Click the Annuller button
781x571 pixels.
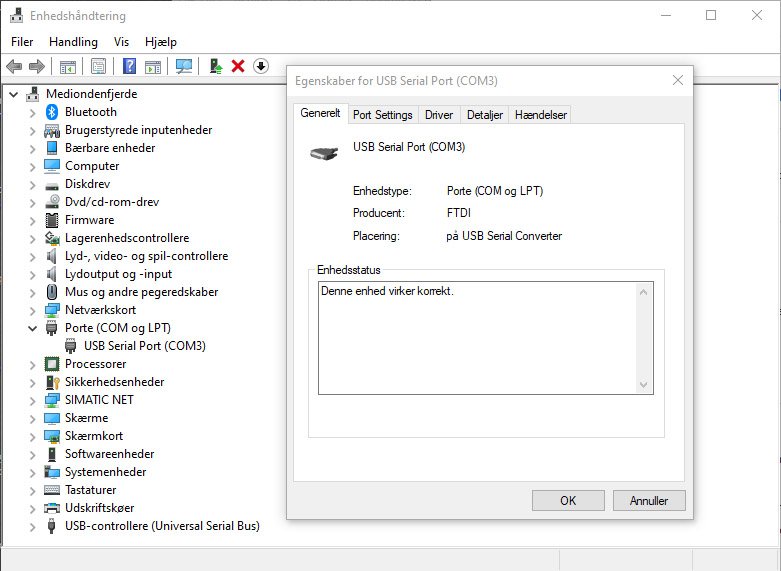(649, 500)
